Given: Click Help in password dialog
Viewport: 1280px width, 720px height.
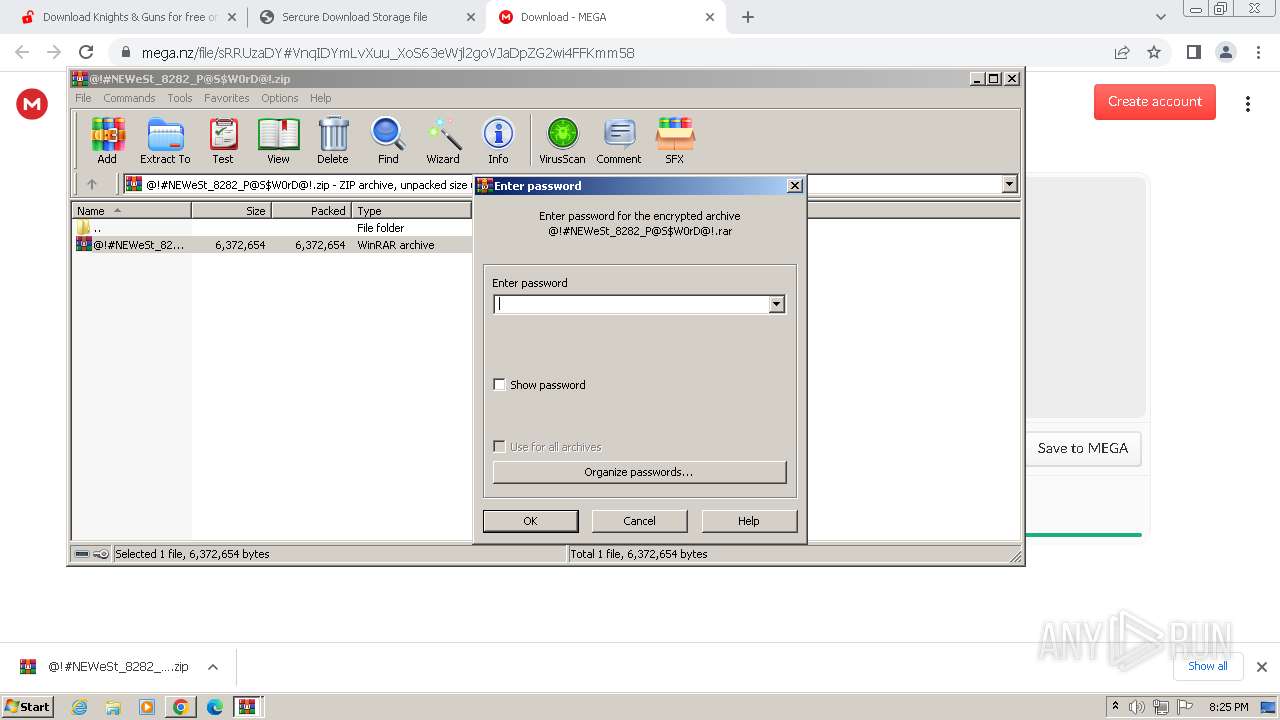Looking at the screenshot, I should [x=749, y=521].
